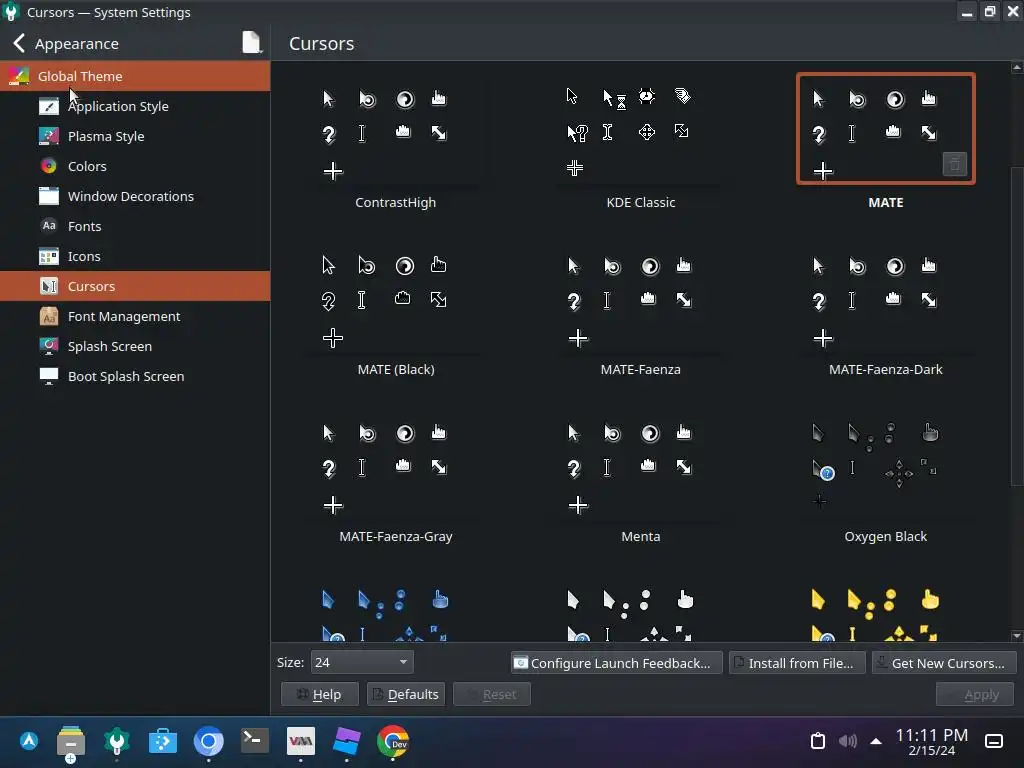This screenshot has width=1024, height=768.
Task: Click the Reset button
Action: click(x=492, y=694)
